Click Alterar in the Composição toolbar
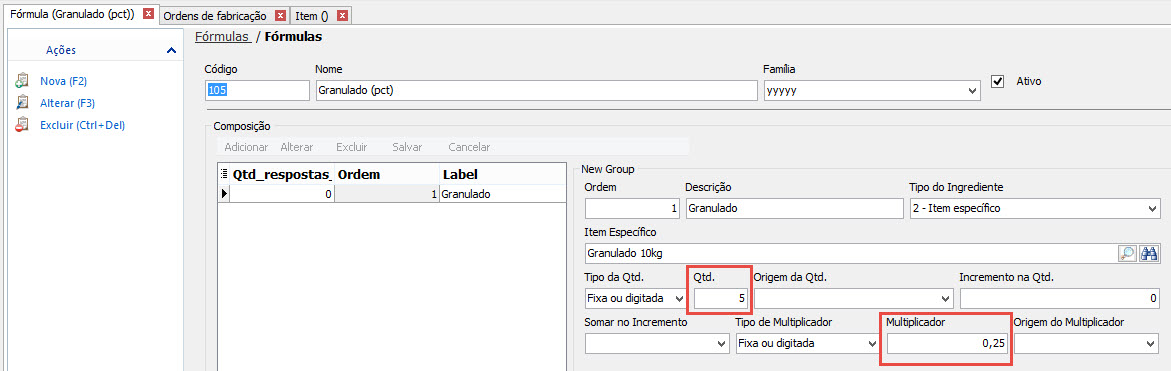Viewport: 1171px width, 371px height. [x=296, y=147]
